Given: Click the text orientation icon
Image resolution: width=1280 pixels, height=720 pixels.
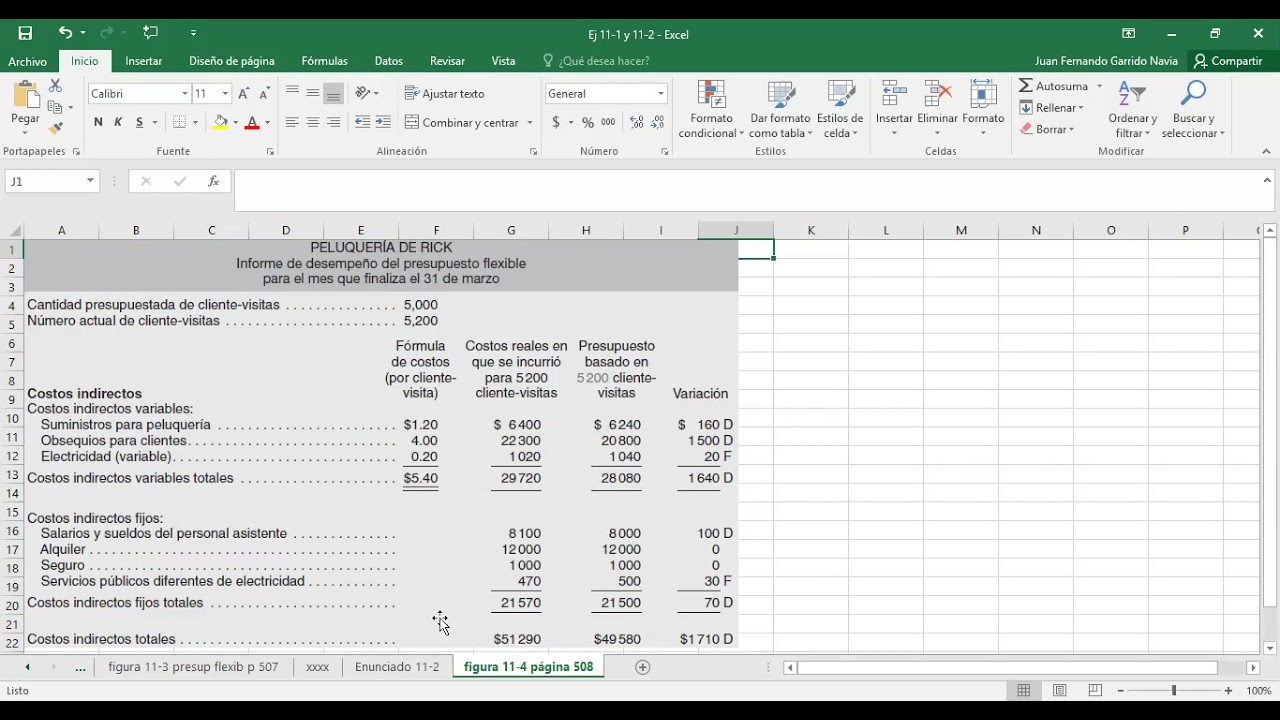Looking at the screenshot, I should (x=363, y=93).
